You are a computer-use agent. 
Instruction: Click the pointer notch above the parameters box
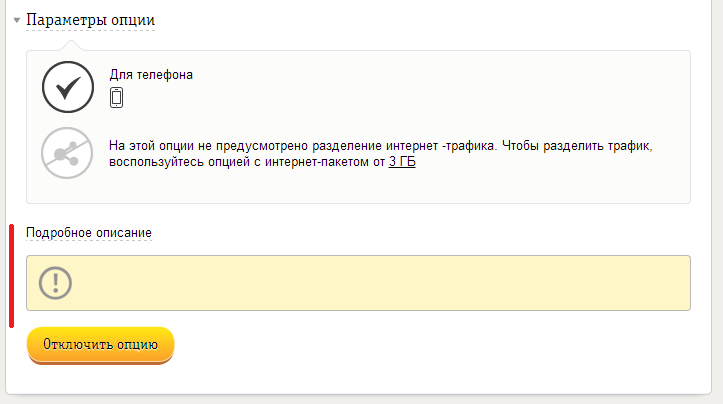tap(71, 45)
